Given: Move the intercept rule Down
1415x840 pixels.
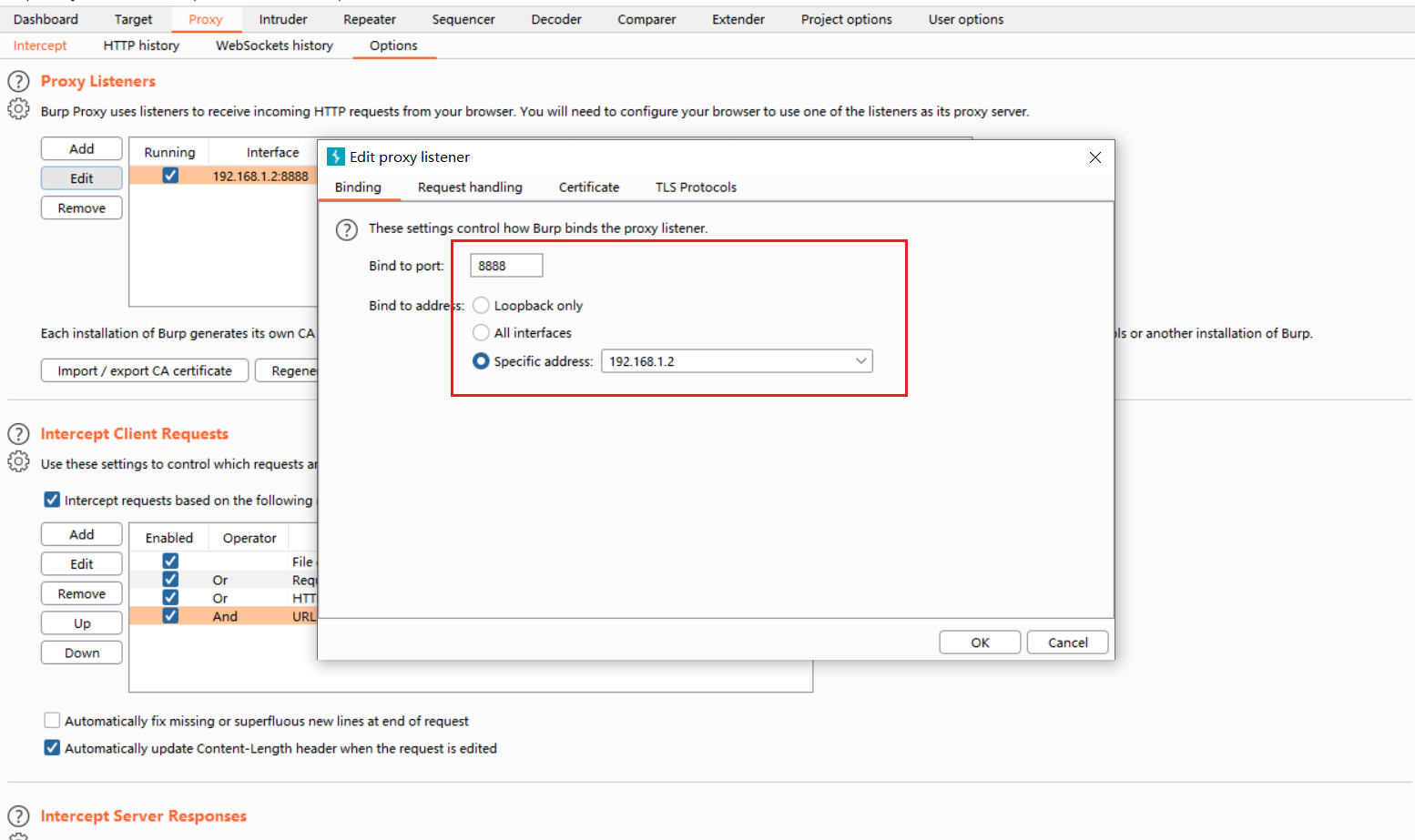Looking at the screenshot, I should (82, 653).
